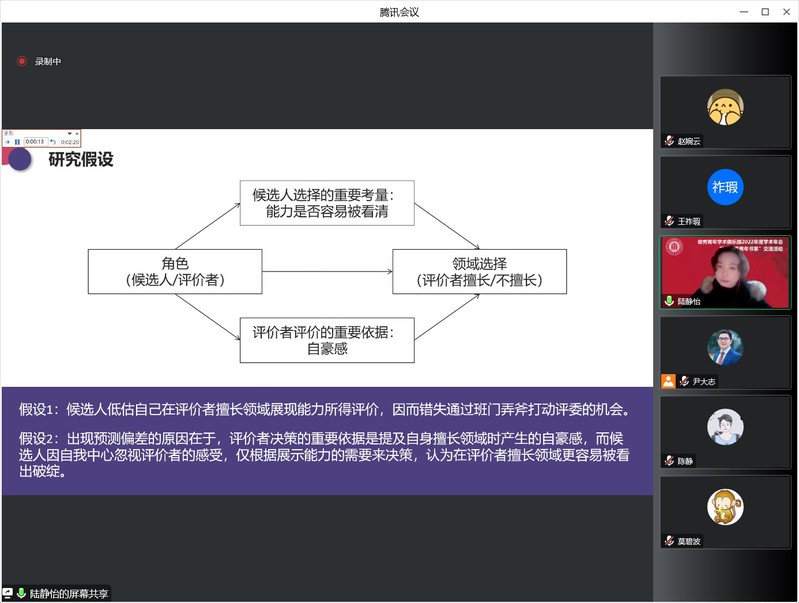Click the red recording indicator icon

pyautogui.click(x=22, y=61)
